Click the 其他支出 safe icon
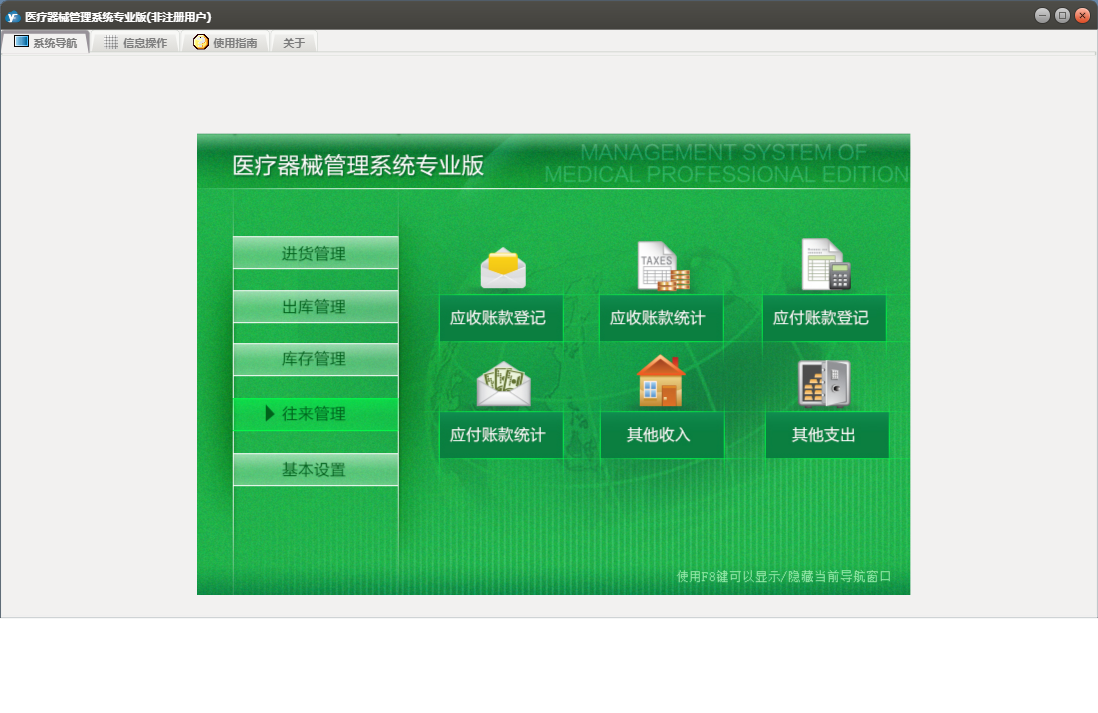This screenshot has height=713, width=1098. [x=824, y=383]
